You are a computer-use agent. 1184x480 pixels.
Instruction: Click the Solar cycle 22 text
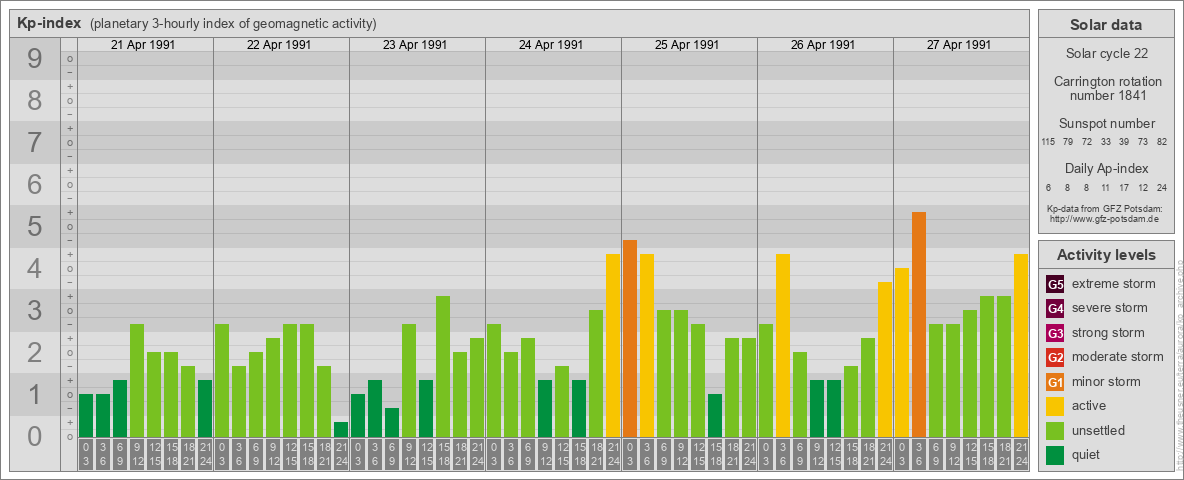click(x=1105, y=54)
